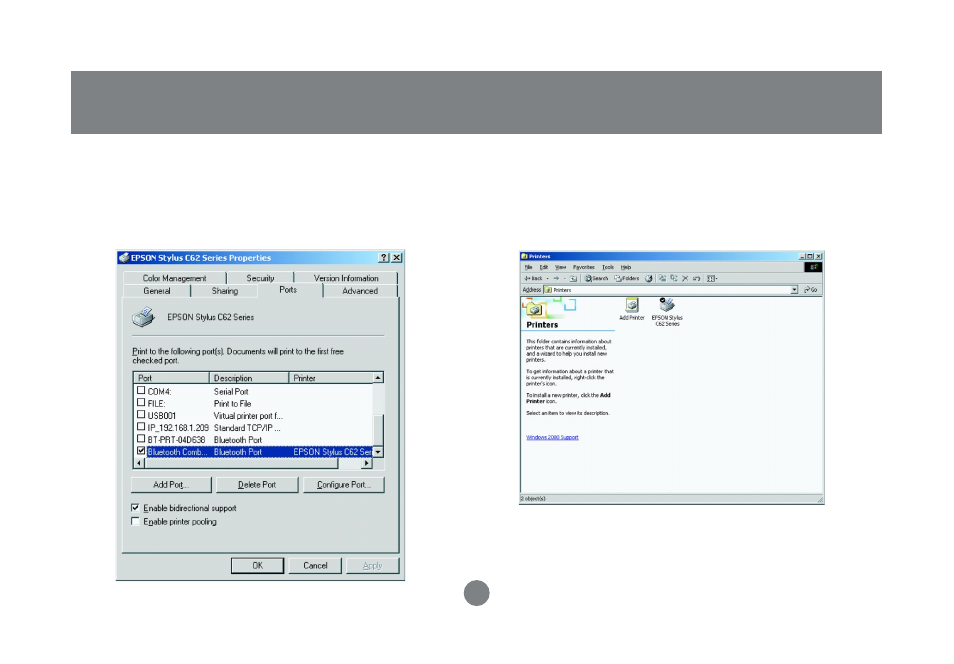Click the Undo toolbar icon
This screenshot has width=954, height=664.
(x=696, y=279)
